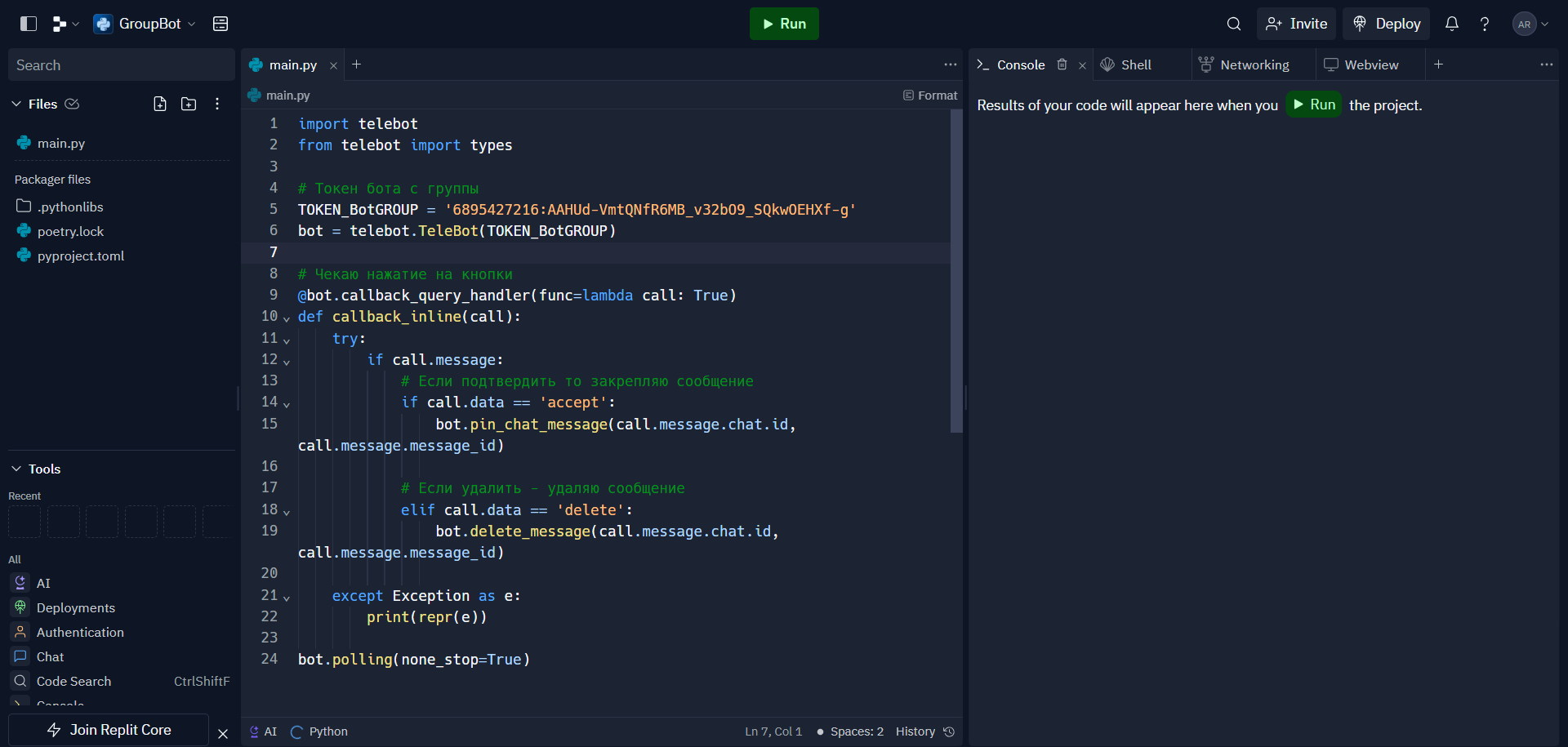The image size is (1568, 747).
Task: Open the notifications bell
Action: (1452, 24)
